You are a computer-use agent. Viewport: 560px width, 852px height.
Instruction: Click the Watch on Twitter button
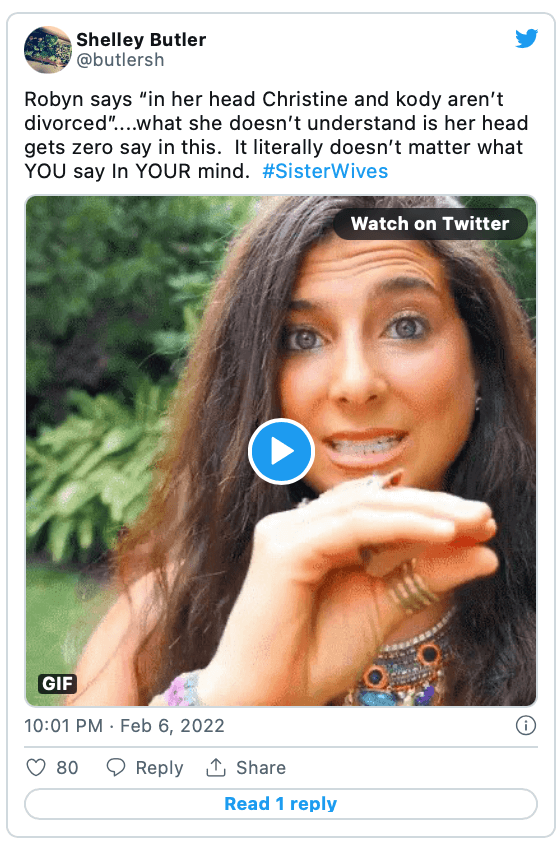pyautogui.click(x=430, y=223)
